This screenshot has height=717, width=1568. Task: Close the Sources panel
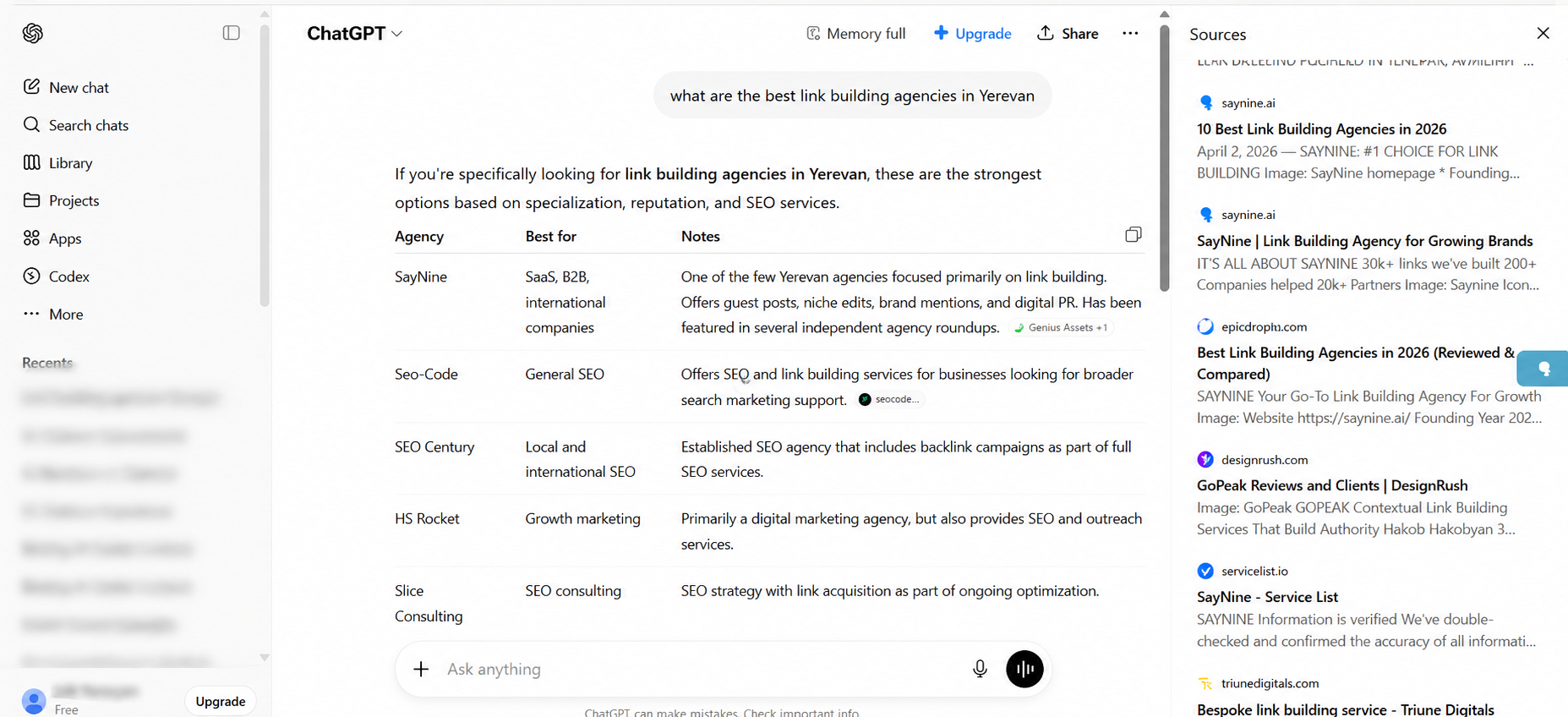coord(1543,33)
